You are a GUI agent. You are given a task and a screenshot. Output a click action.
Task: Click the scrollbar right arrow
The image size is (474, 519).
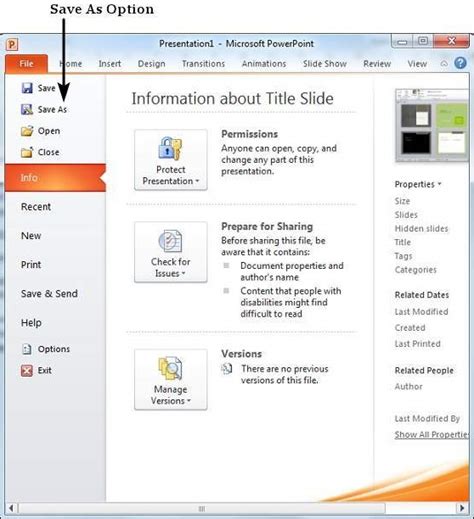click(x=462, y=509)
